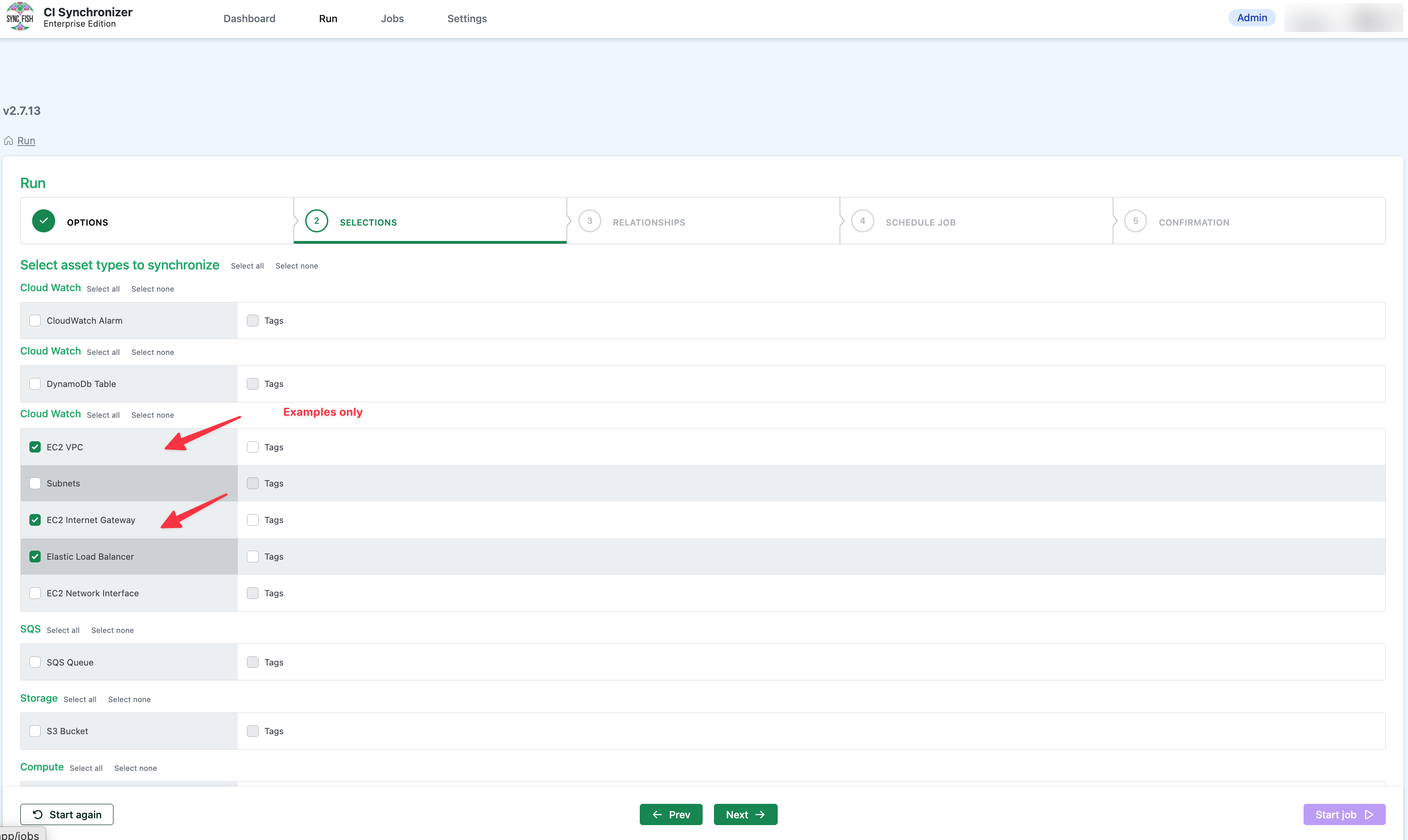Click Select none for Compute section
Viewport: 1408px width, 840px height.
(x=135, y=769)
